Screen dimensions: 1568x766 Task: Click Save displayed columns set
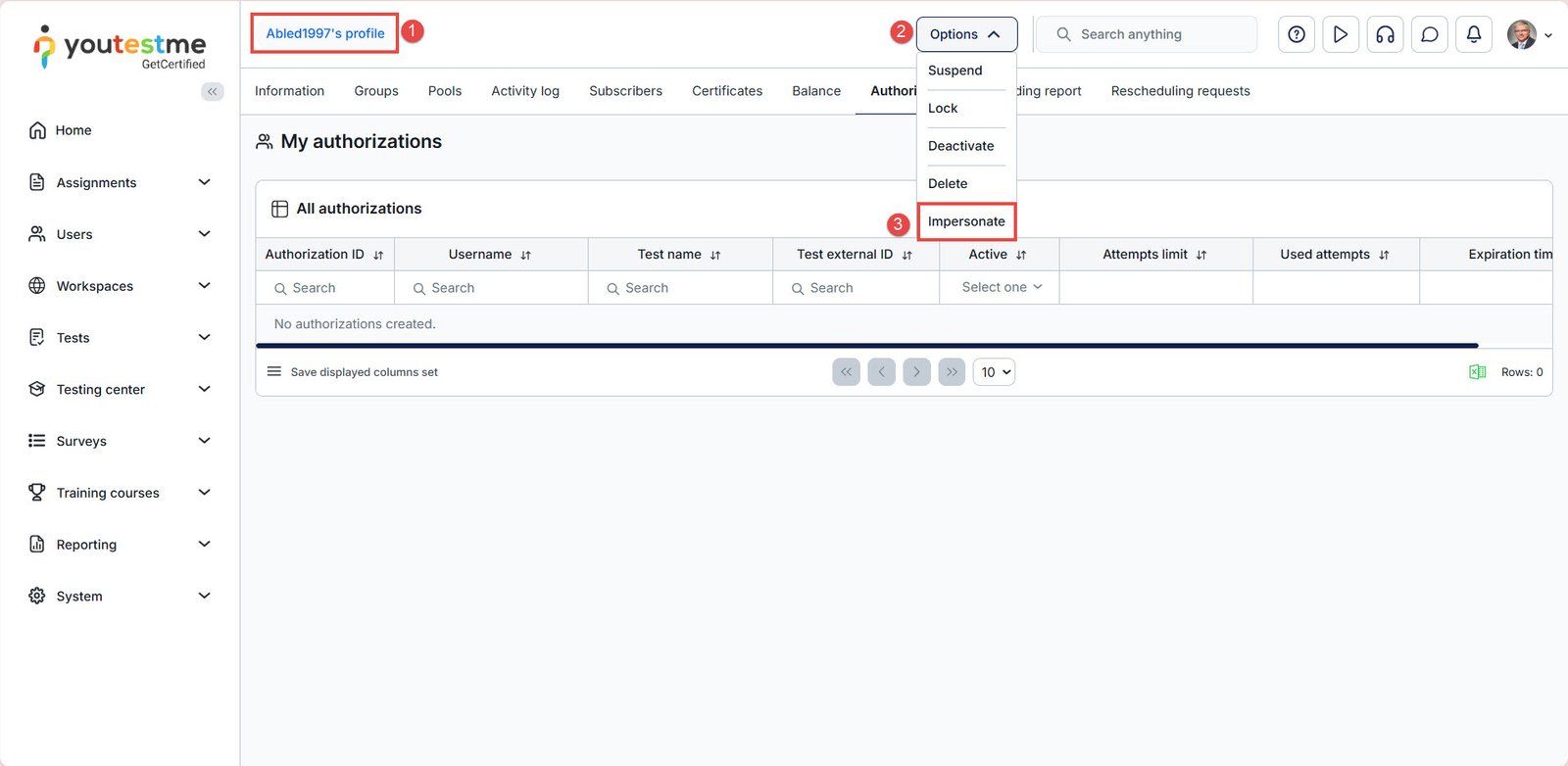click(x=364, y=372)
